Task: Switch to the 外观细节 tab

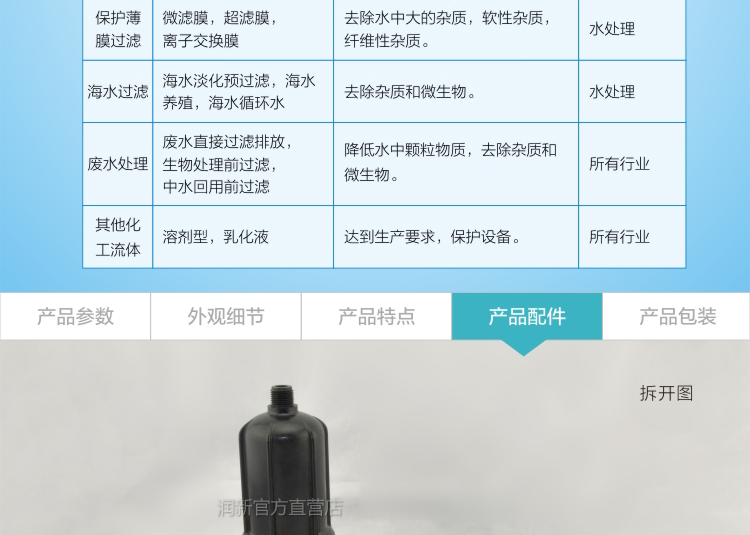Action: tap(226, 317)
